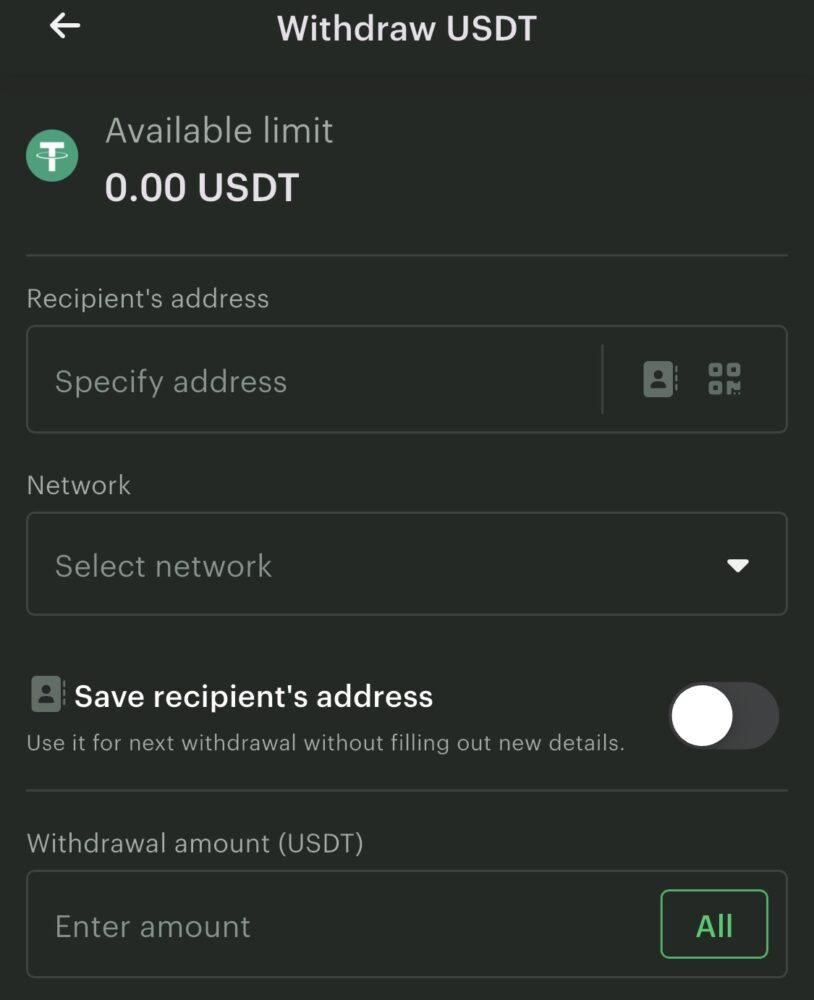The height and width of the screenshot is (1000, 814).
Task: Open address book in recipient address field
Action: [659, 379]
